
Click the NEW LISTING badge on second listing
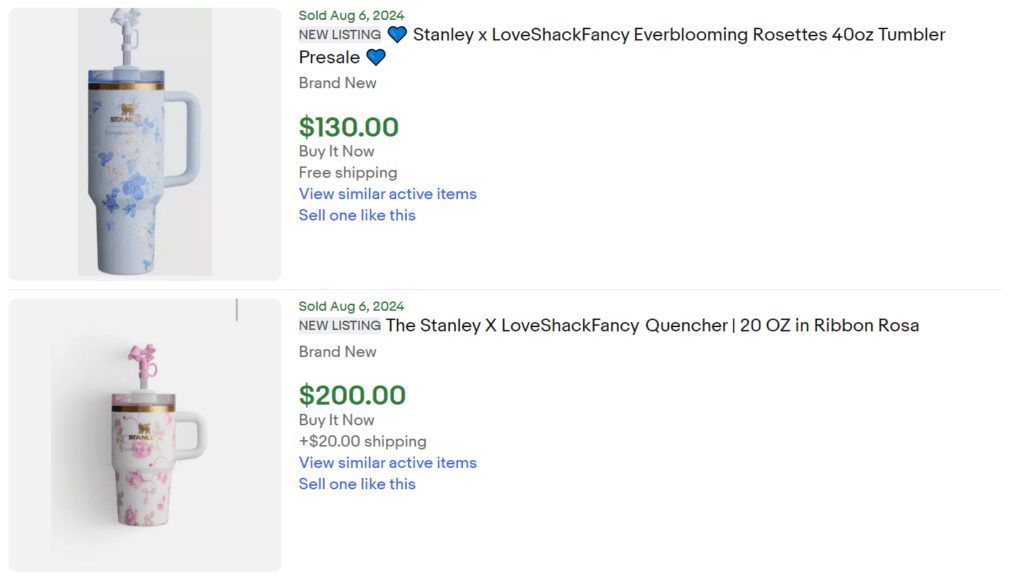[338, 325]
